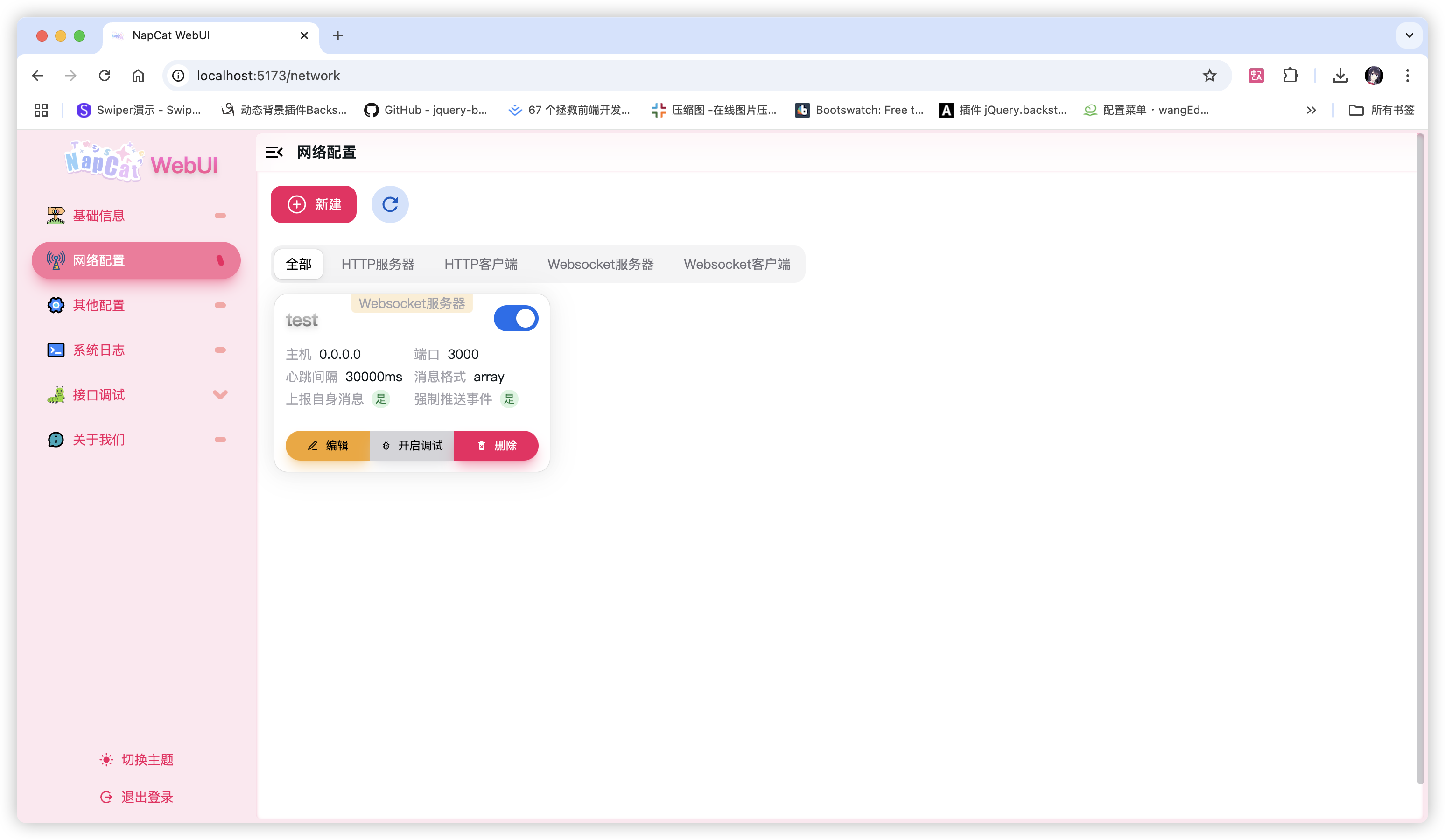Toggle the test config enable switch

515,318
